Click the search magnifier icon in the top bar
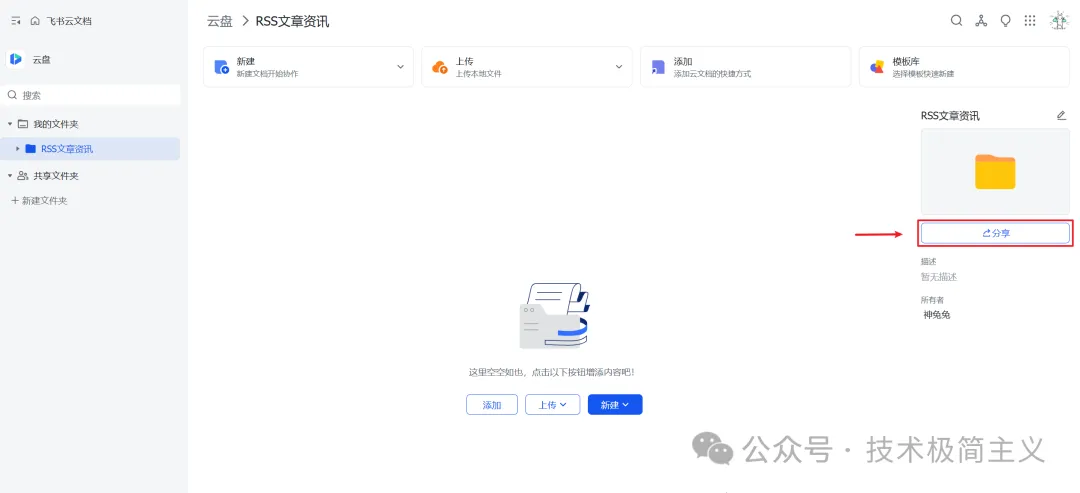The height and width of the screenshot is (493, 1080). click(x=956, y=21)
